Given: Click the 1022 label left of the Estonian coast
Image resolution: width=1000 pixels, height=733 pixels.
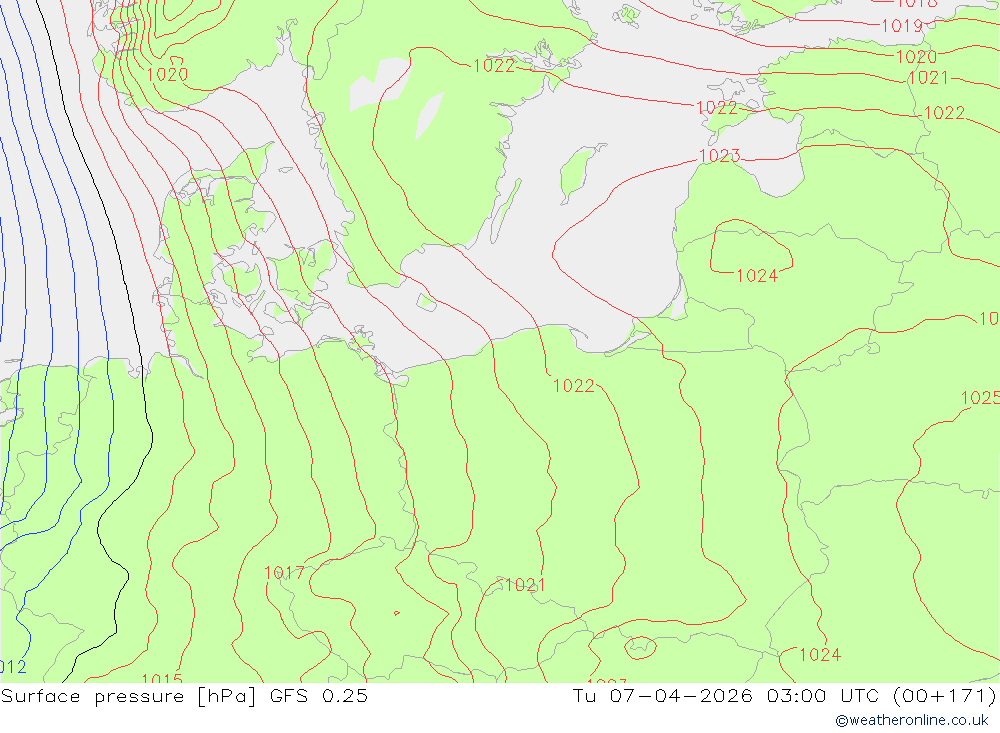Looking at the screenshot, I should 717,108.
